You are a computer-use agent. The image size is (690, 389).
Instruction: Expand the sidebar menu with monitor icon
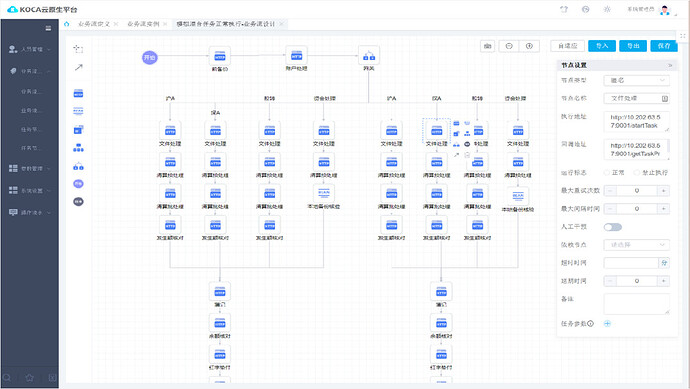tap(29, 213)
